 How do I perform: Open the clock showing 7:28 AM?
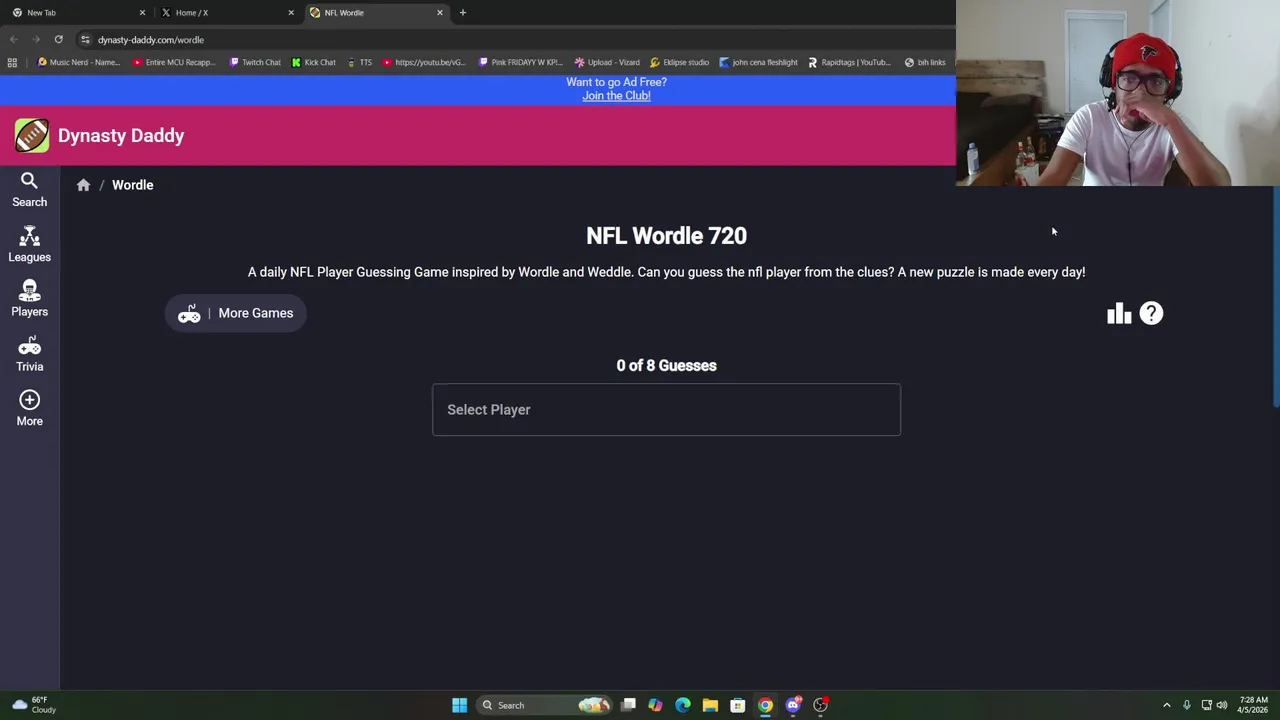tap(1254, 705)
